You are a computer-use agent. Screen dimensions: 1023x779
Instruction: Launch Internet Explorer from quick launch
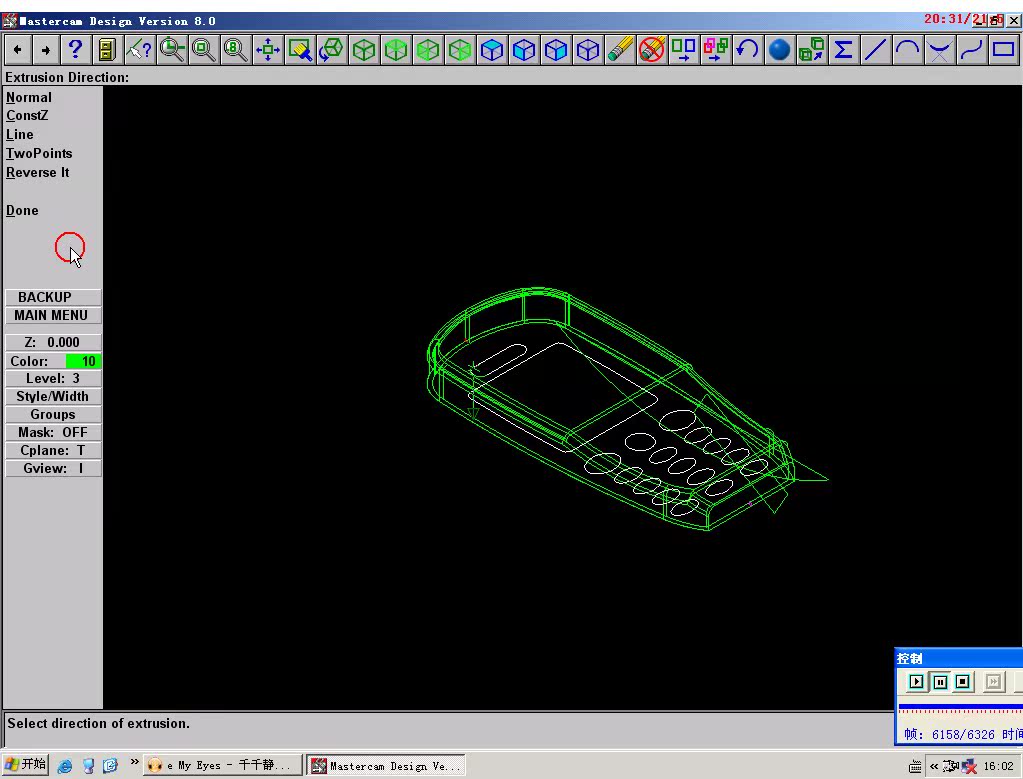point(65,765)
